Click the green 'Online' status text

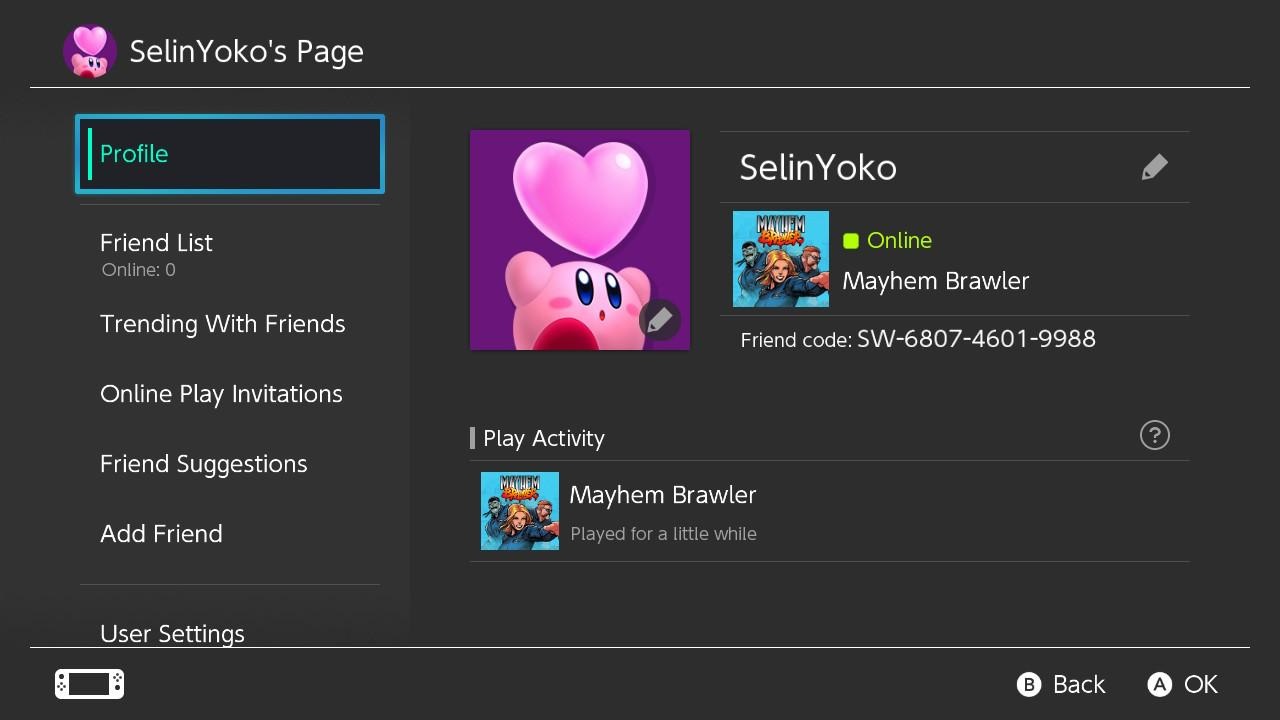[x=899, y=241]
